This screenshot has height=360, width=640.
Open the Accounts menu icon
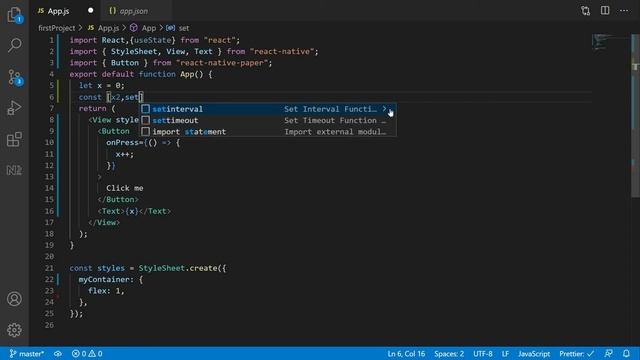coord(14,299)
